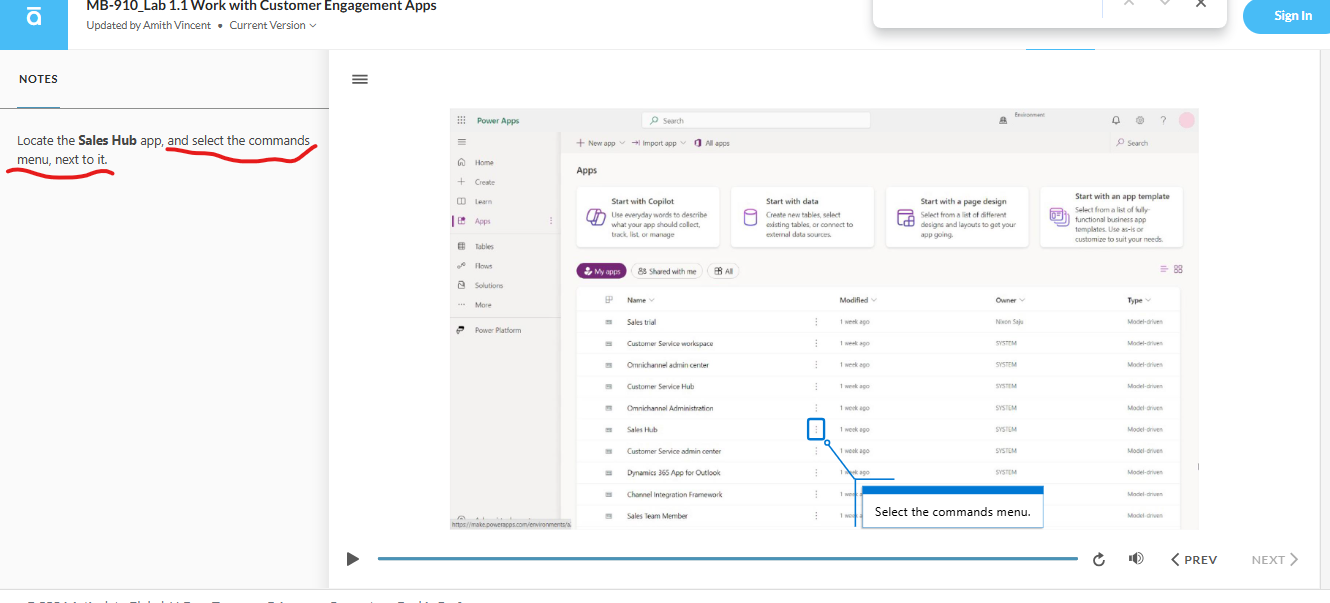Open Flows in left navigation
The image size is (1330, 603).
coord(484,266)
